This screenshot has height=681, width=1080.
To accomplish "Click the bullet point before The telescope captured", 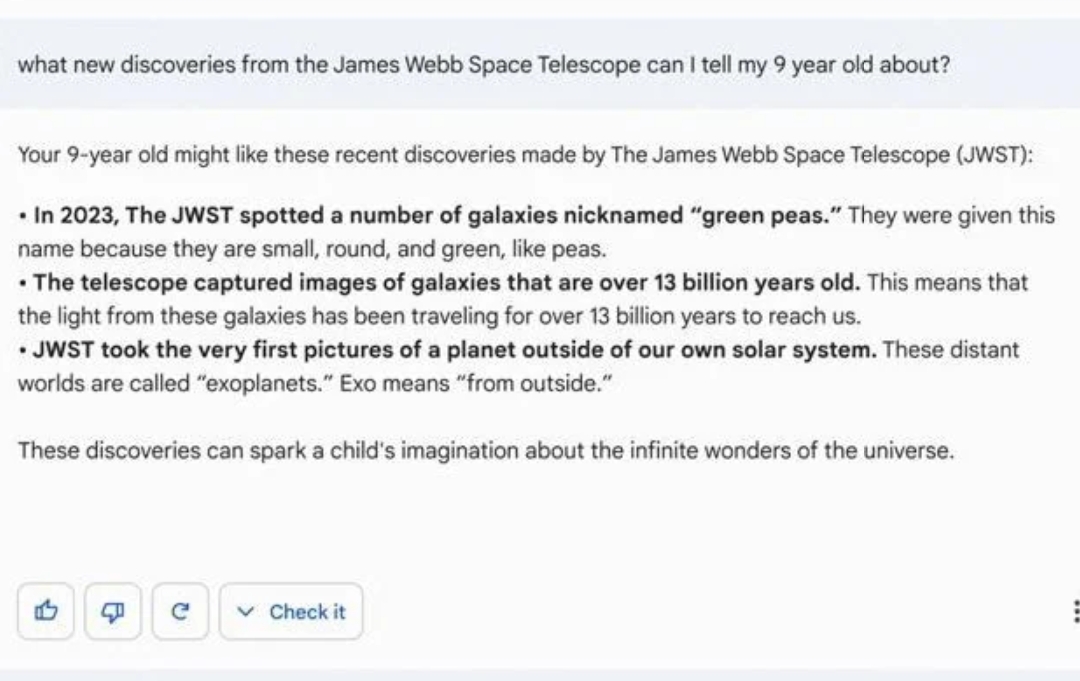I will click(x=23, y=284).
